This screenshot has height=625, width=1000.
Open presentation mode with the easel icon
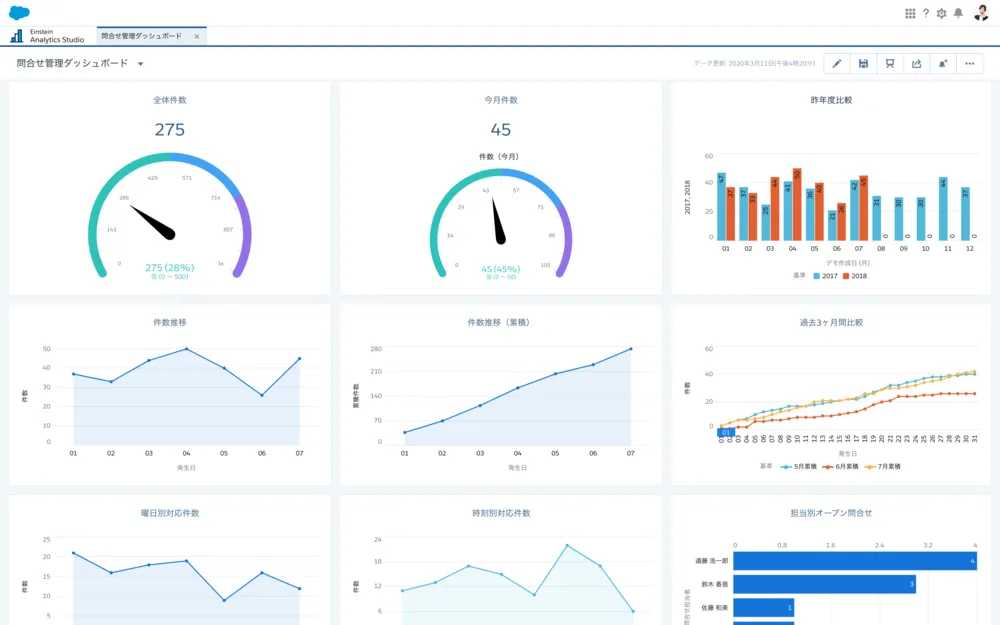coord(889,64)
